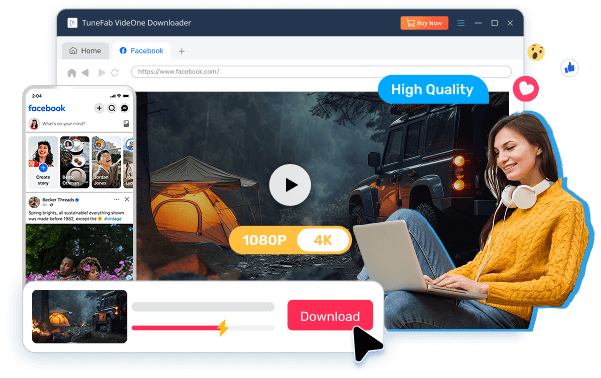Open the camping video thumbnail in download panel
The height and width of the screenshot is (378, 601).
click(79, 316)
